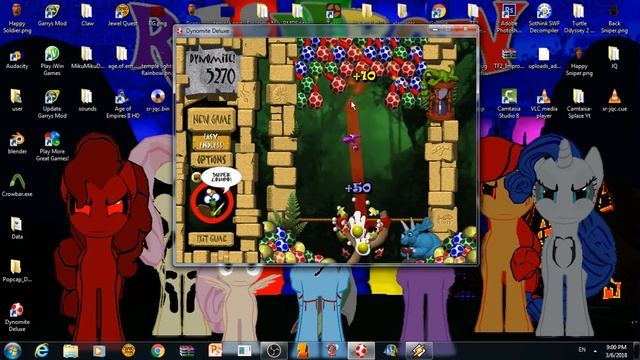
Task: Open the uploads_ad... document on desktop
Action: pos(544,58)
